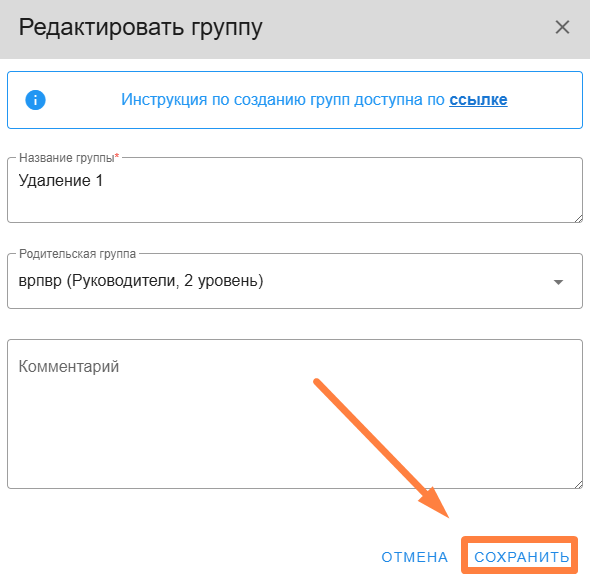590x581 pixels.
Task: Open the Родительская группа combo box
Action: coord(295,281)
